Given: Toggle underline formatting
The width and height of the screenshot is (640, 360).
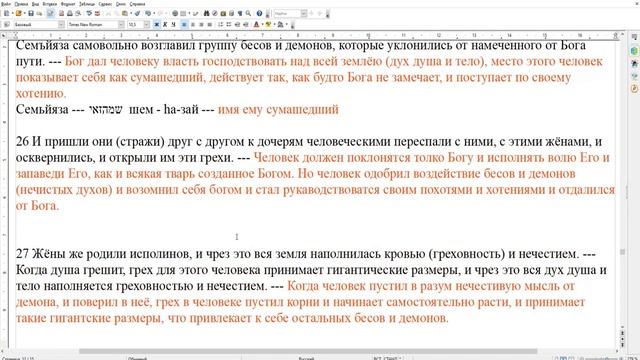Looking at the screenshot, I should click(x=173, y=24).
